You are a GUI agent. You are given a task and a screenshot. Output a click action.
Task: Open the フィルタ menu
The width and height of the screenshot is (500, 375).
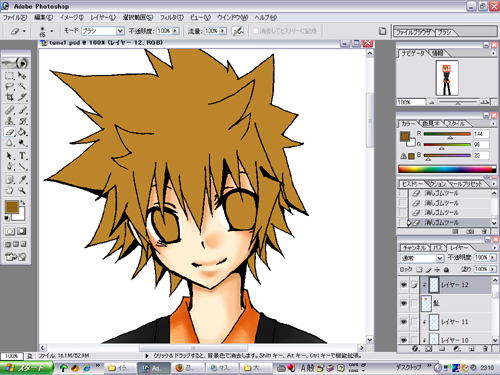click(172, 18)
